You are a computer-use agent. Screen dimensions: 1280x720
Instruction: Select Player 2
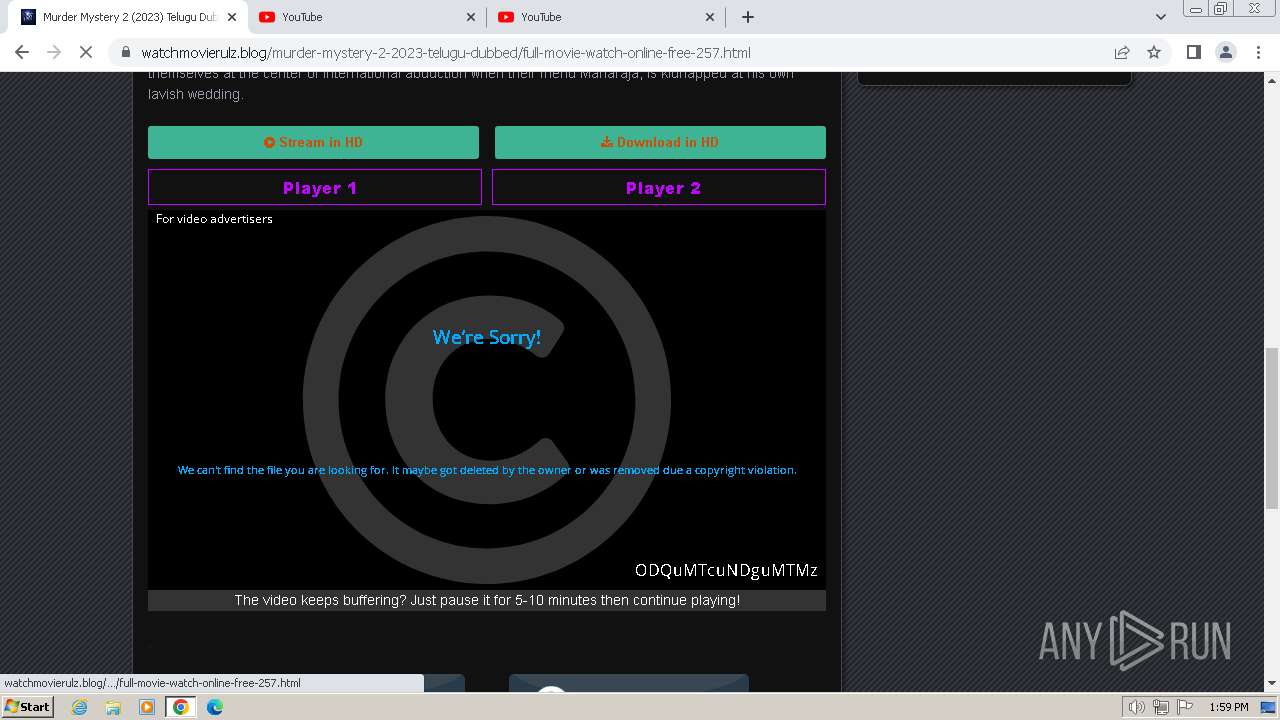[659, 187]
